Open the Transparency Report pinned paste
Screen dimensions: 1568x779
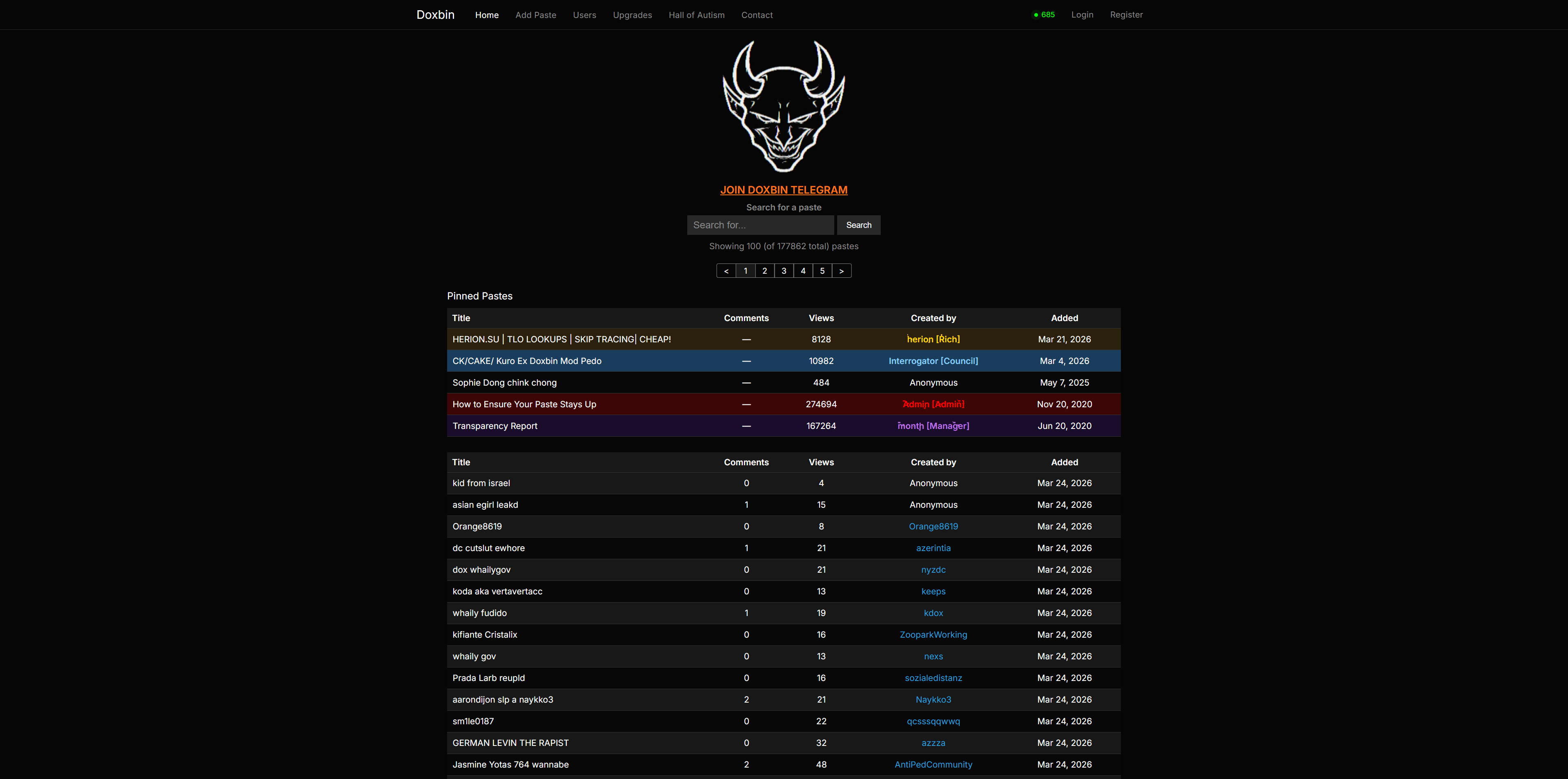494,426
